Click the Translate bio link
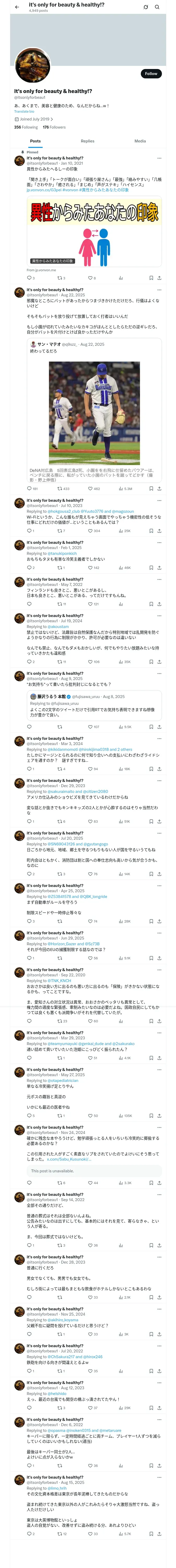176x1568 pixels. coord(24,111)
